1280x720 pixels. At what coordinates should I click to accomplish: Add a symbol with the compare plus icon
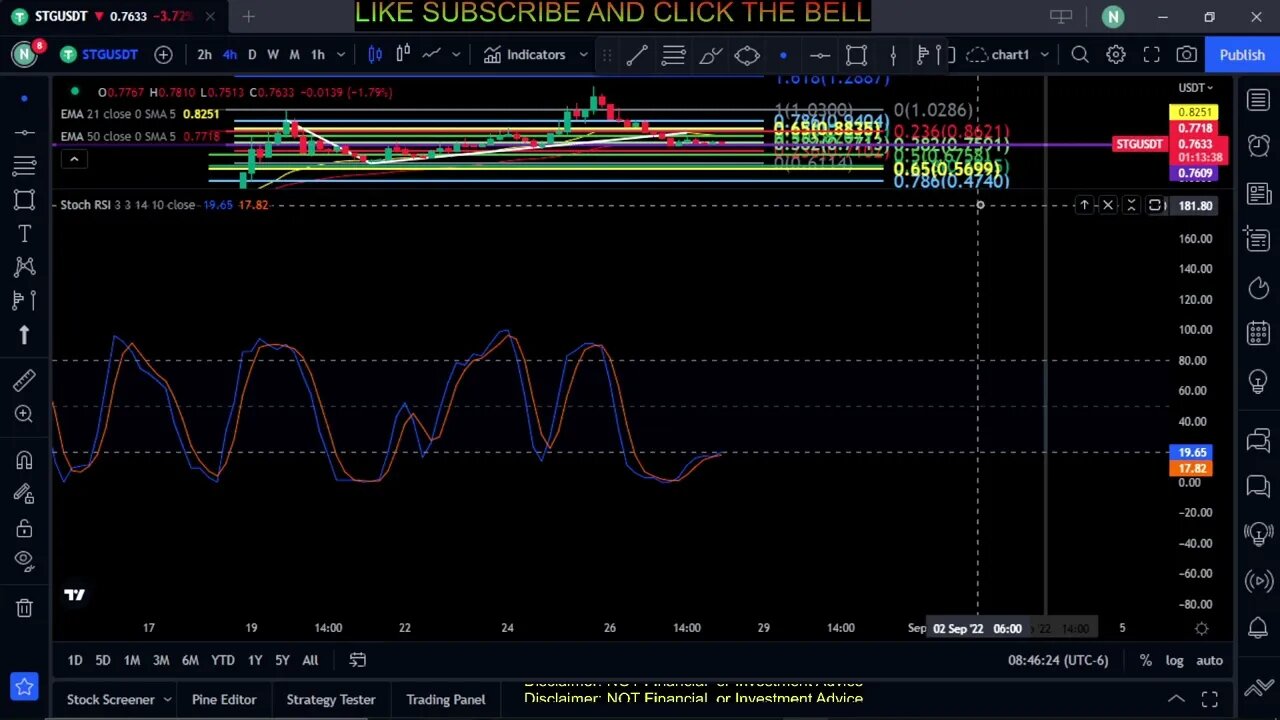coord(163,54)
